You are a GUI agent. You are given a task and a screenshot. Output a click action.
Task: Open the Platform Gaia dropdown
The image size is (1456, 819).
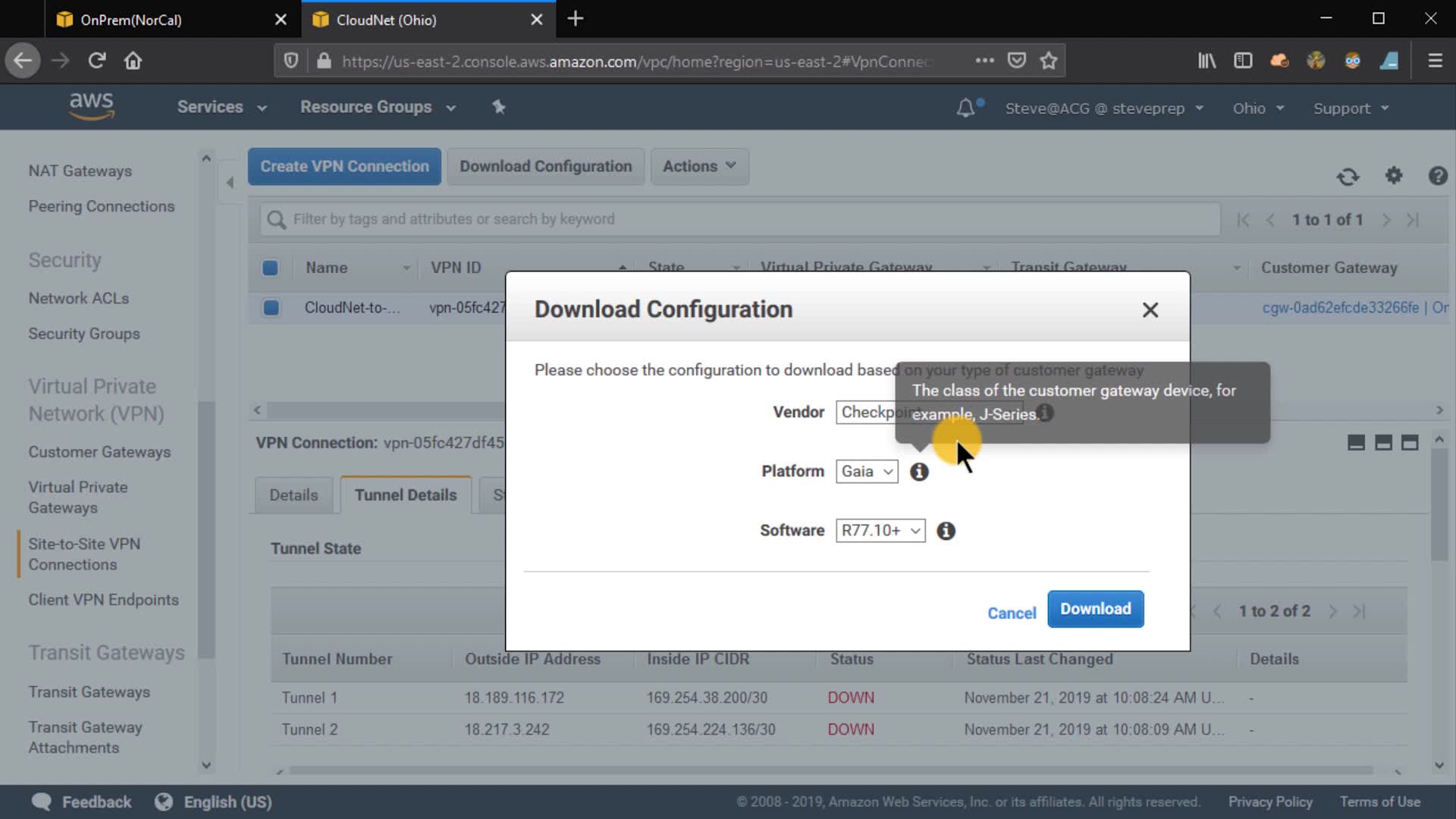[x=867, y=472]
